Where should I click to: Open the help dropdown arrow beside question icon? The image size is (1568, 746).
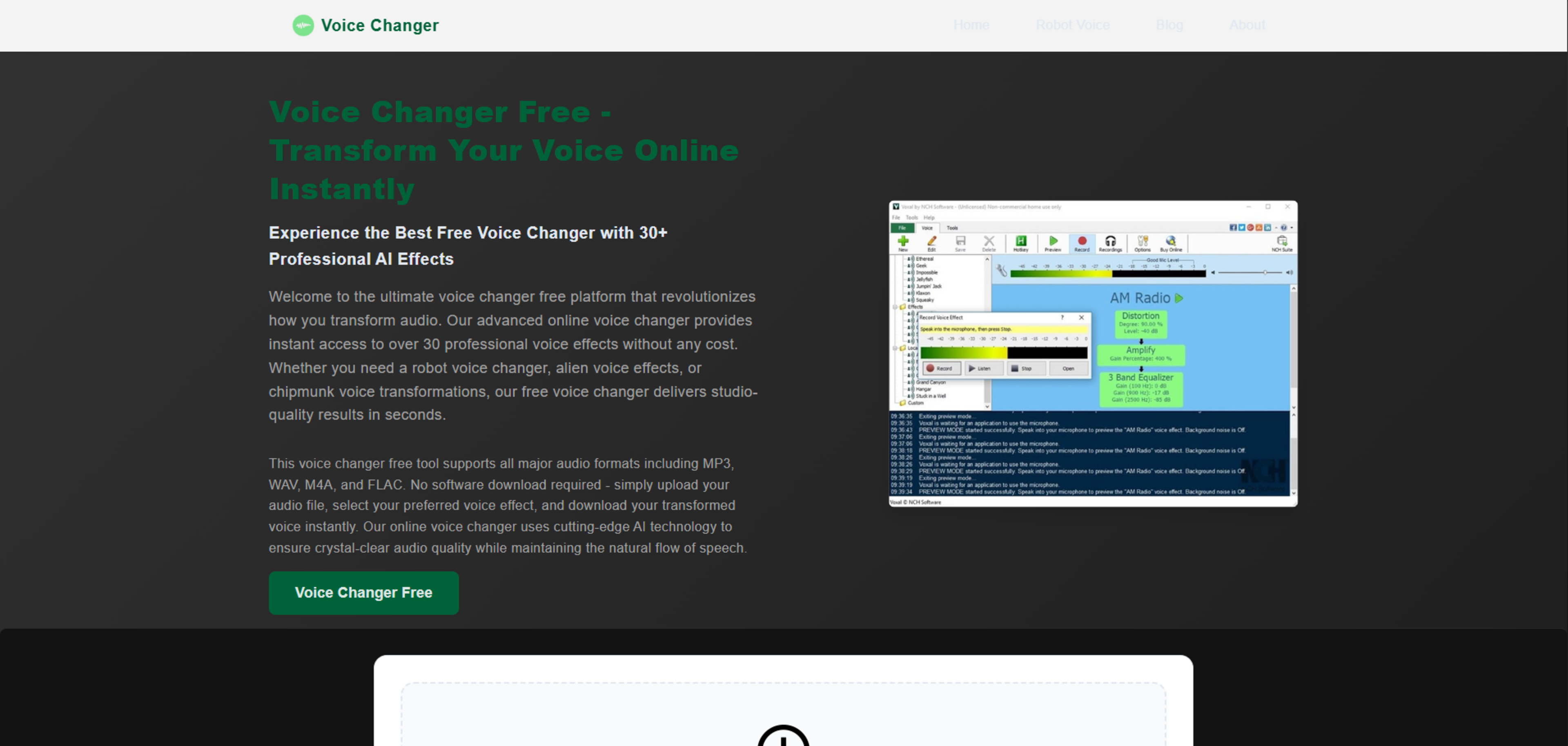[1292, 227]
